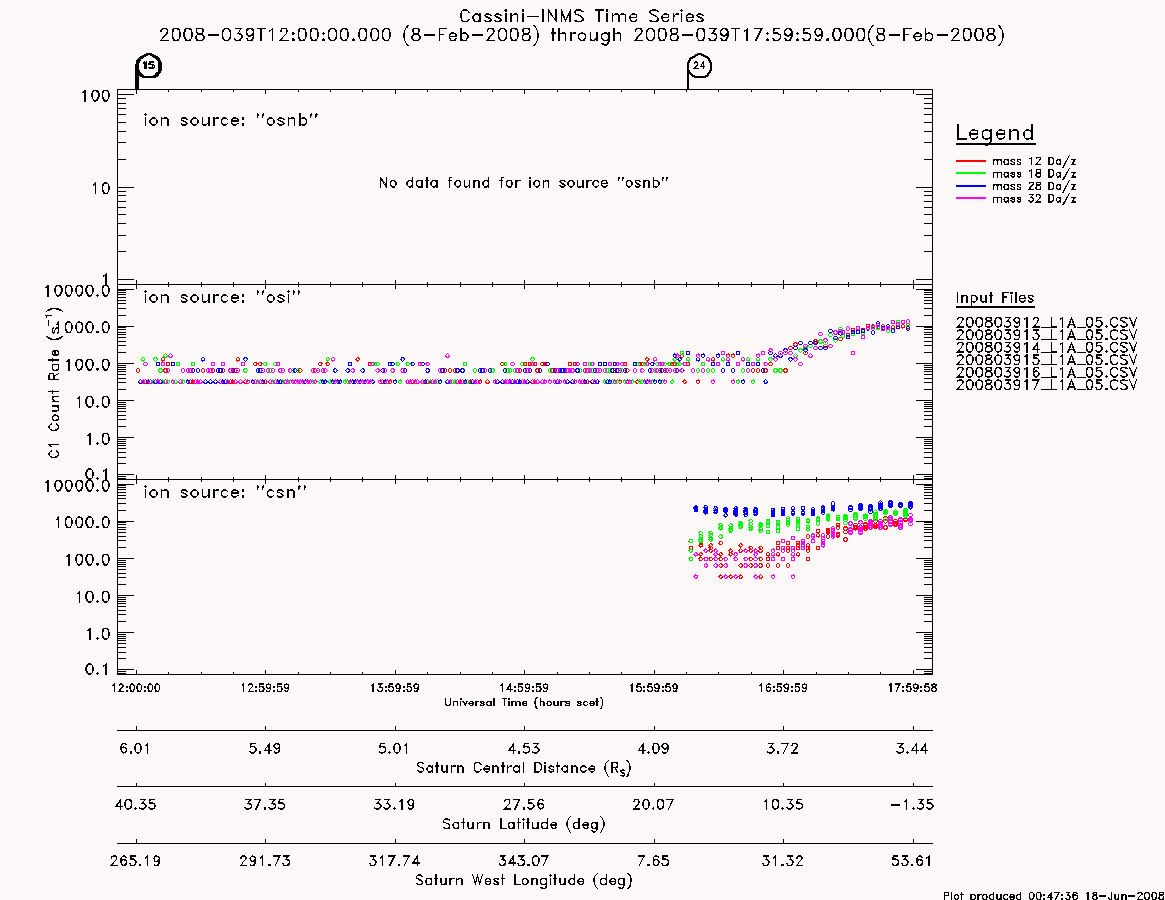Click the 16:59:59 time tick label
The width and height of the screenshot is (1165, 900).
pyautogui.click(x=782, y=688)
